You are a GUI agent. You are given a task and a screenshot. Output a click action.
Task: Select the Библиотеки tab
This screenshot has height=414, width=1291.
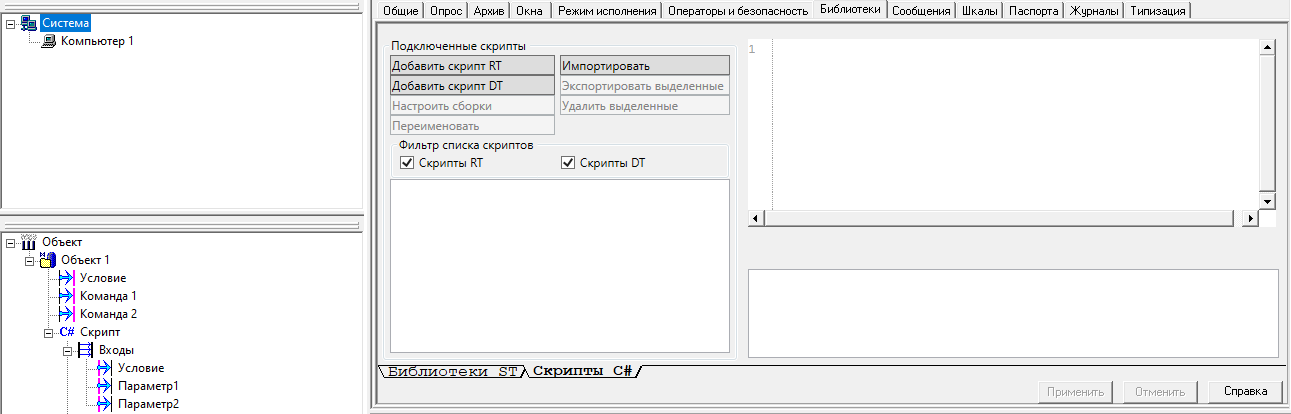849,10
